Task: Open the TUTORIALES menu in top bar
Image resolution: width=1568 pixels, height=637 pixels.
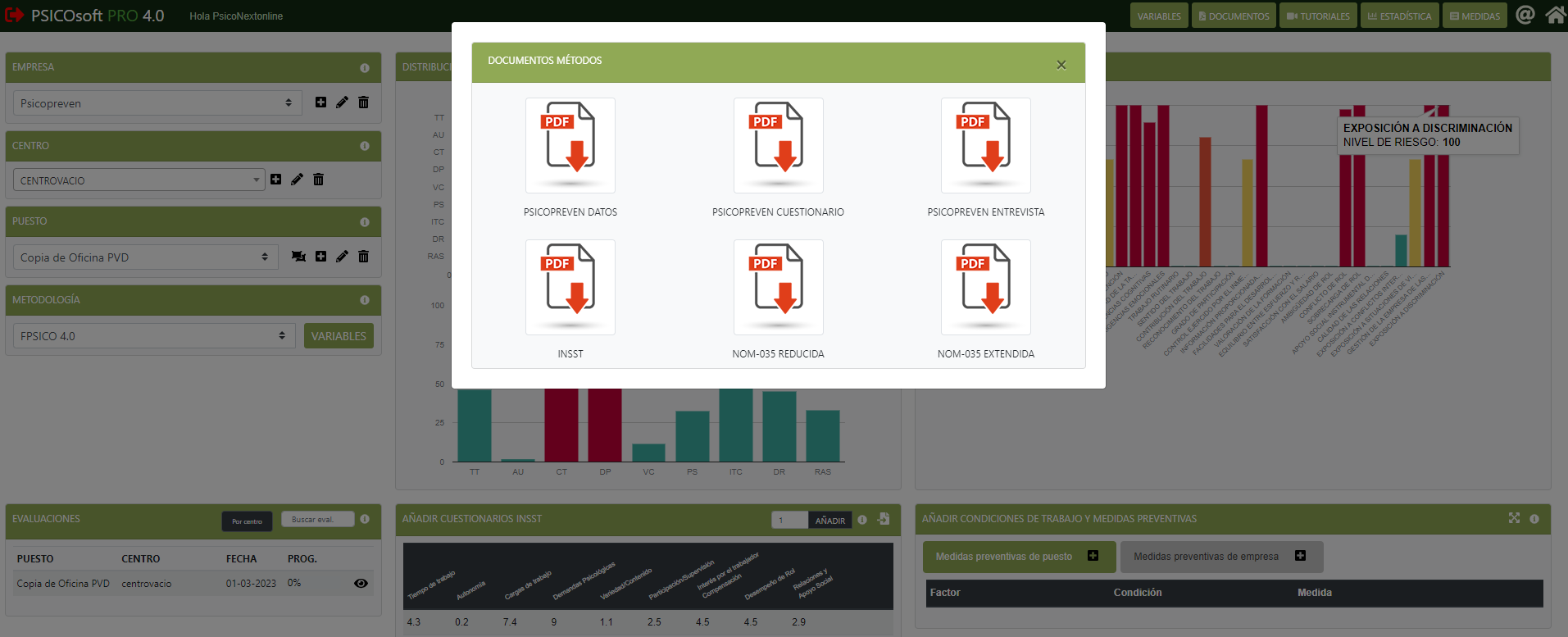Action: point(1318,16)
